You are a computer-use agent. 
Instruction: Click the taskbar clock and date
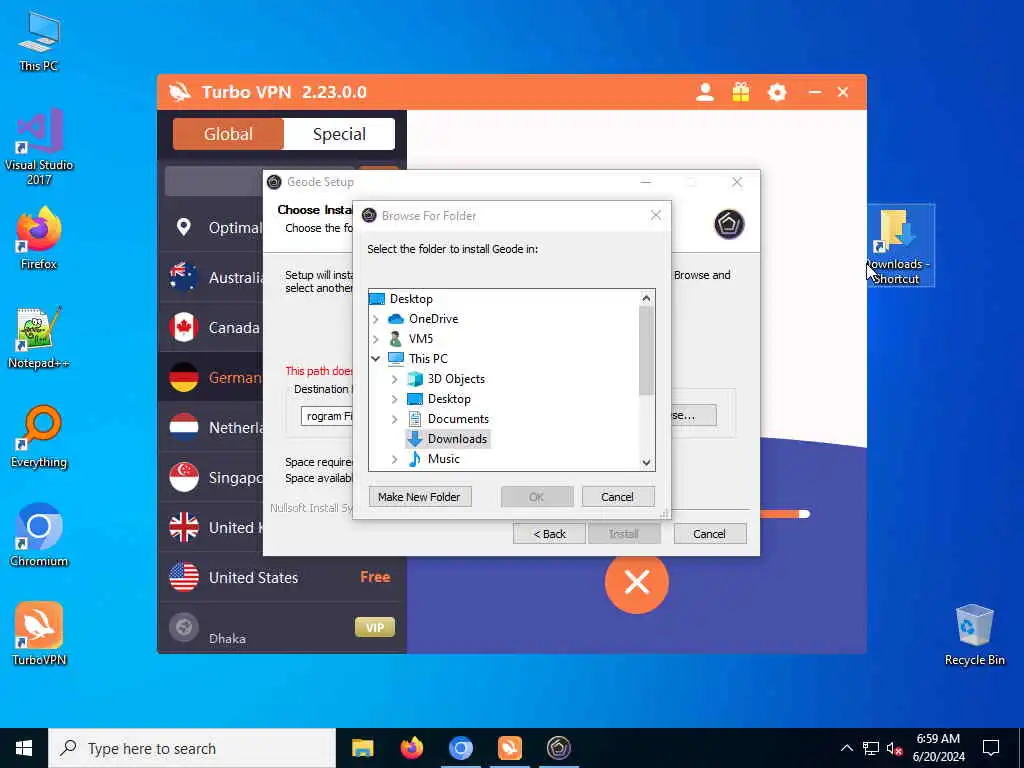(938, 748)
